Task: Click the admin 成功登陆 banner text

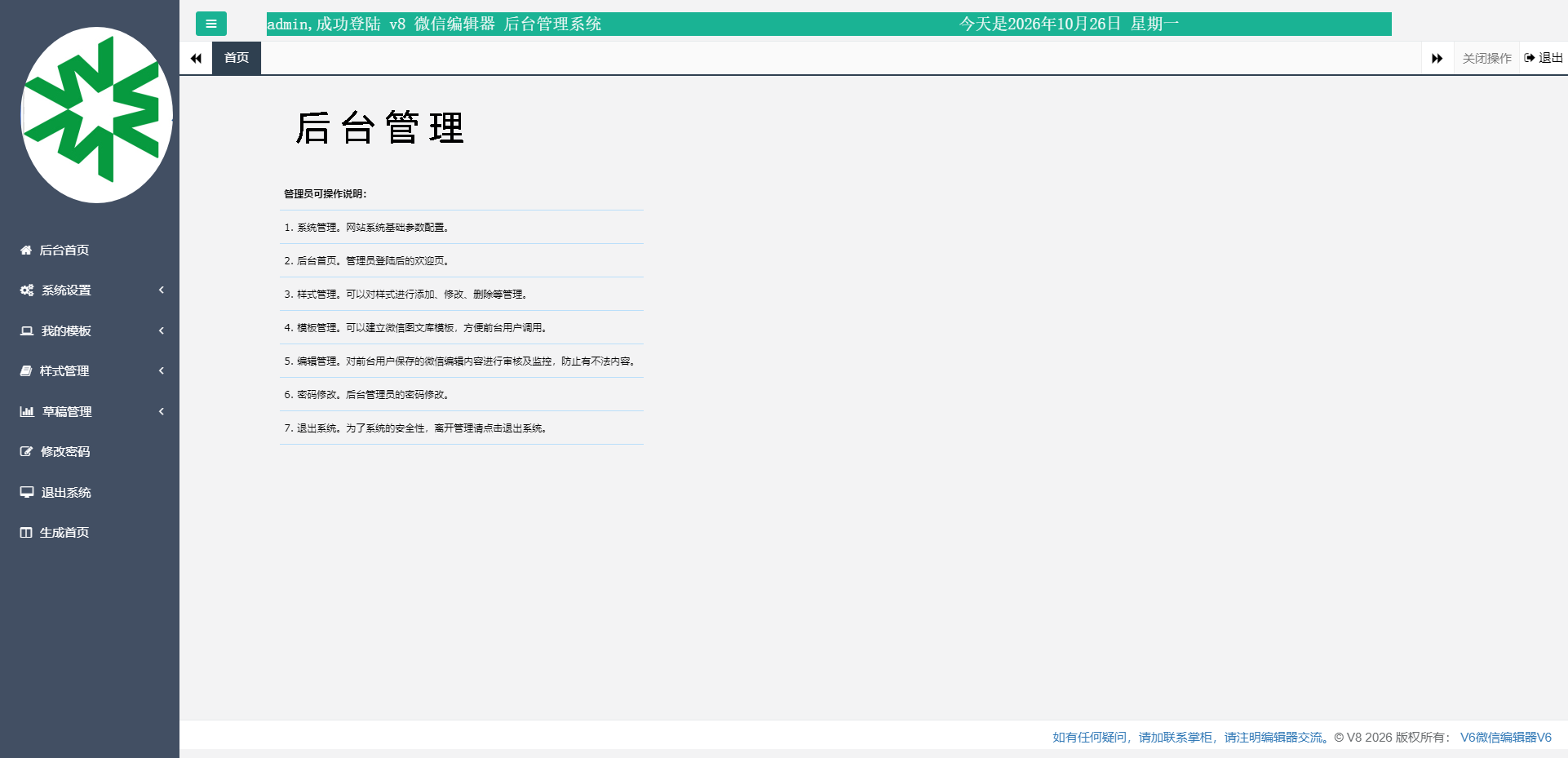Action: point(434,24)
